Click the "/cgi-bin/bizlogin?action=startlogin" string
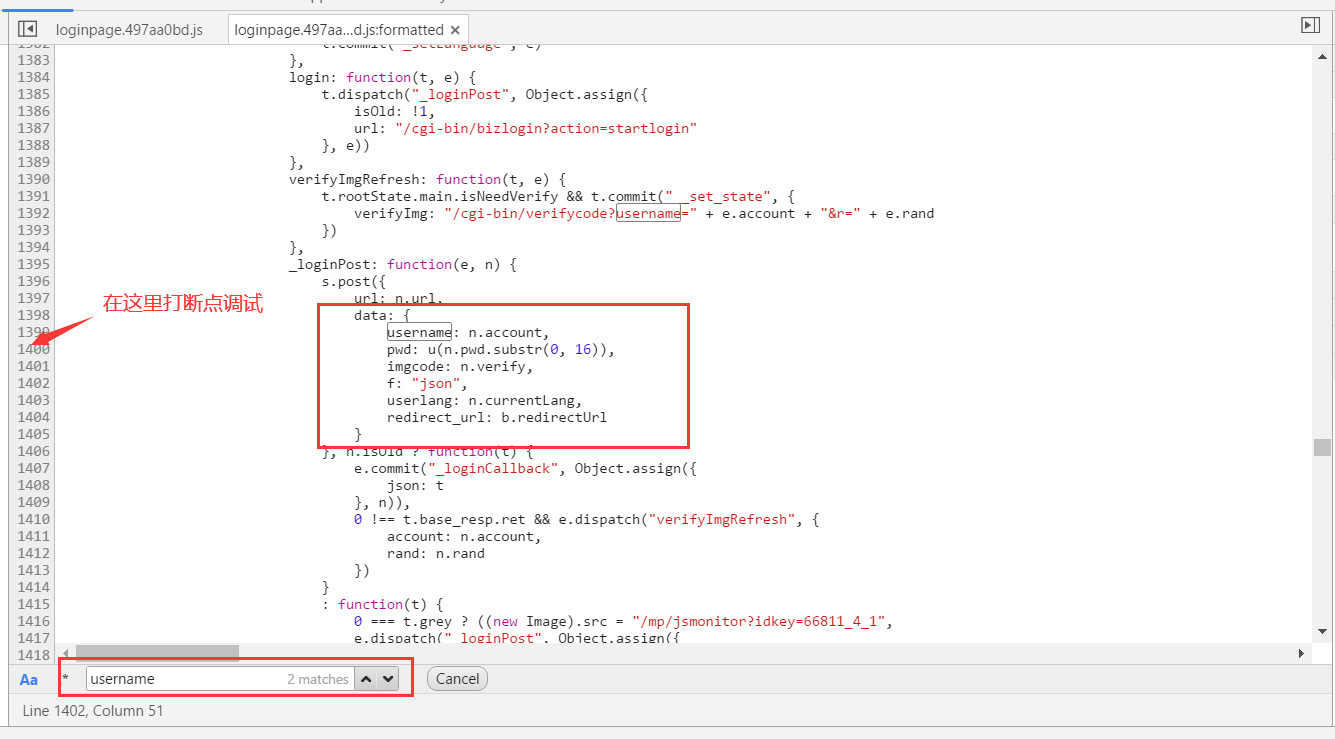 tap(545, 128)
